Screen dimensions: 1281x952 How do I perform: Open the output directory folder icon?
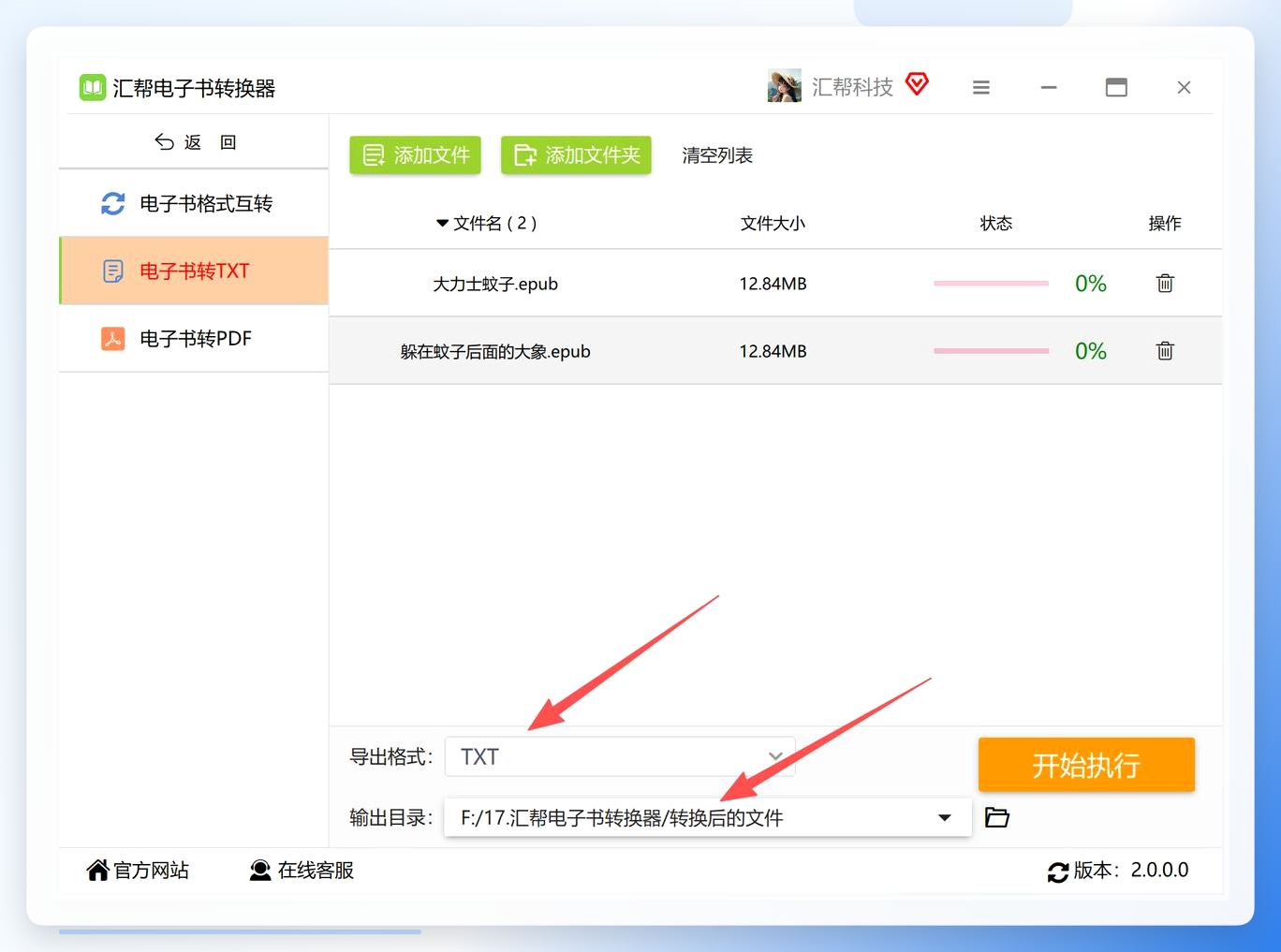click(997, 817)
